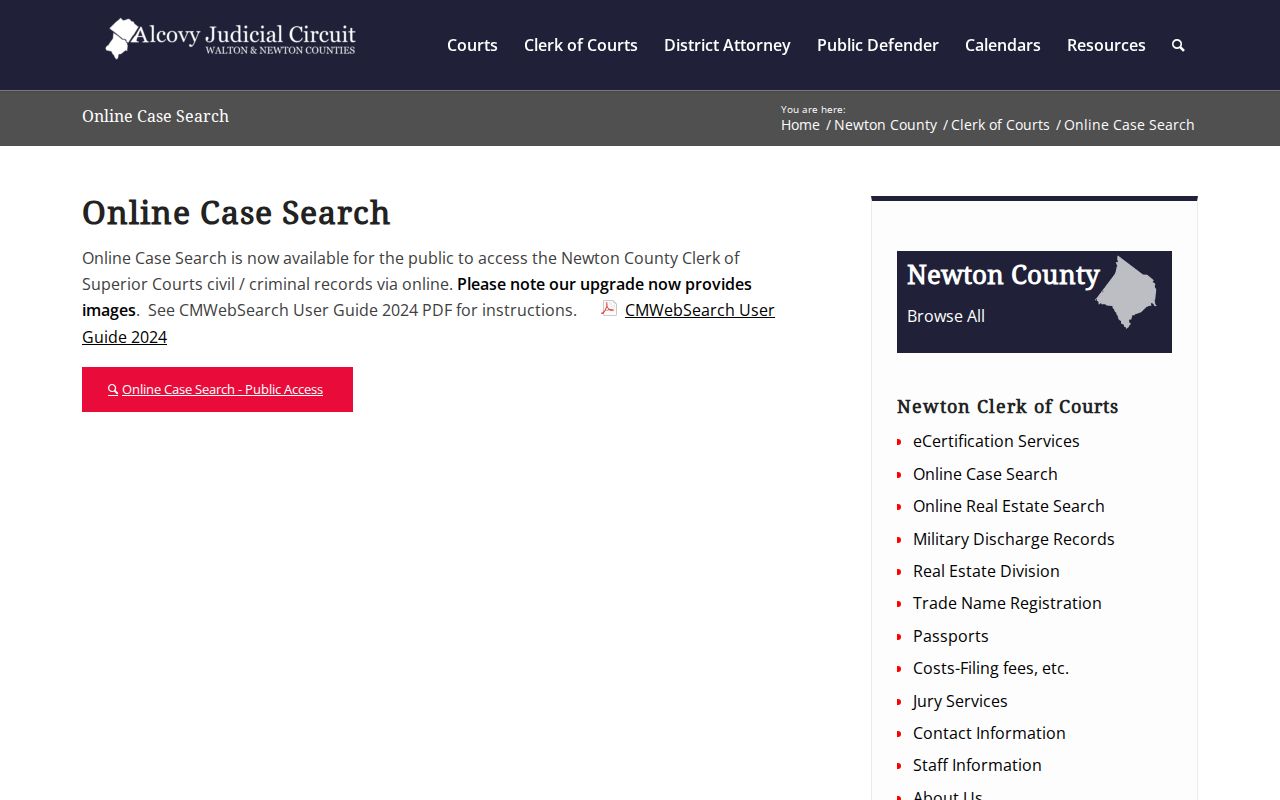The width and height of the screenshot is (1280, 800).
Task: Click the search magnifier icon in navigation
Action: pyautogui.click(x=1178, y=45)
